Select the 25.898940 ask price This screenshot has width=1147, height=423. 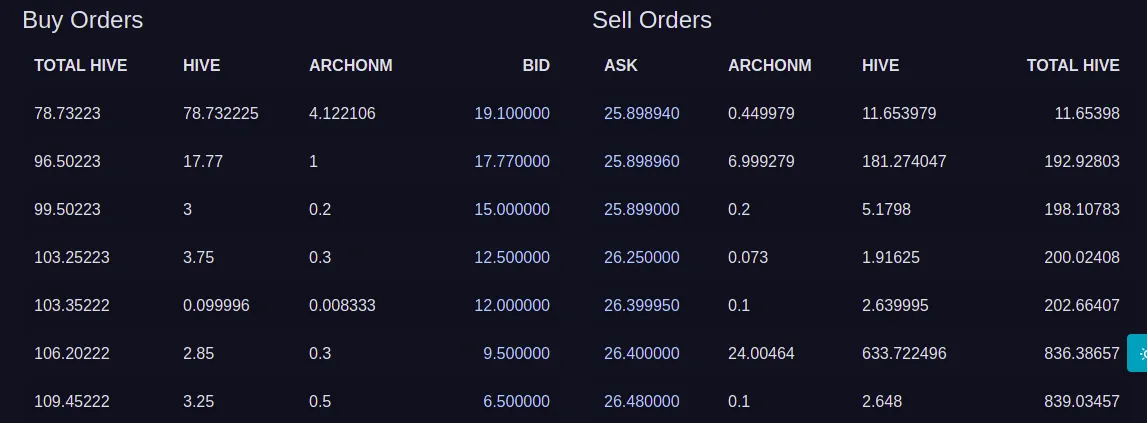[642, 113]
